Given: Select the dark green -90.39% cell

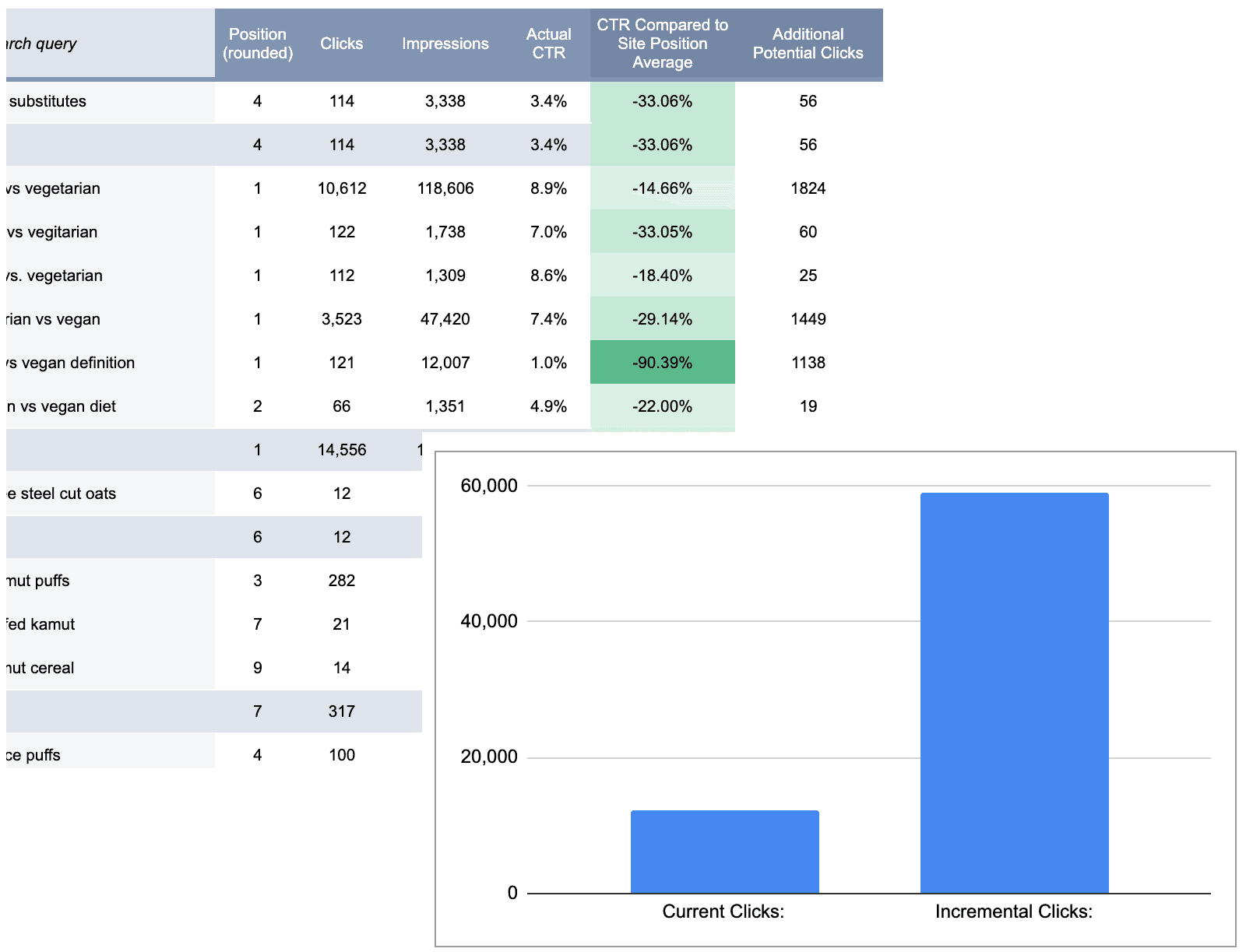Looking at the screenshot, I should 661,362.
